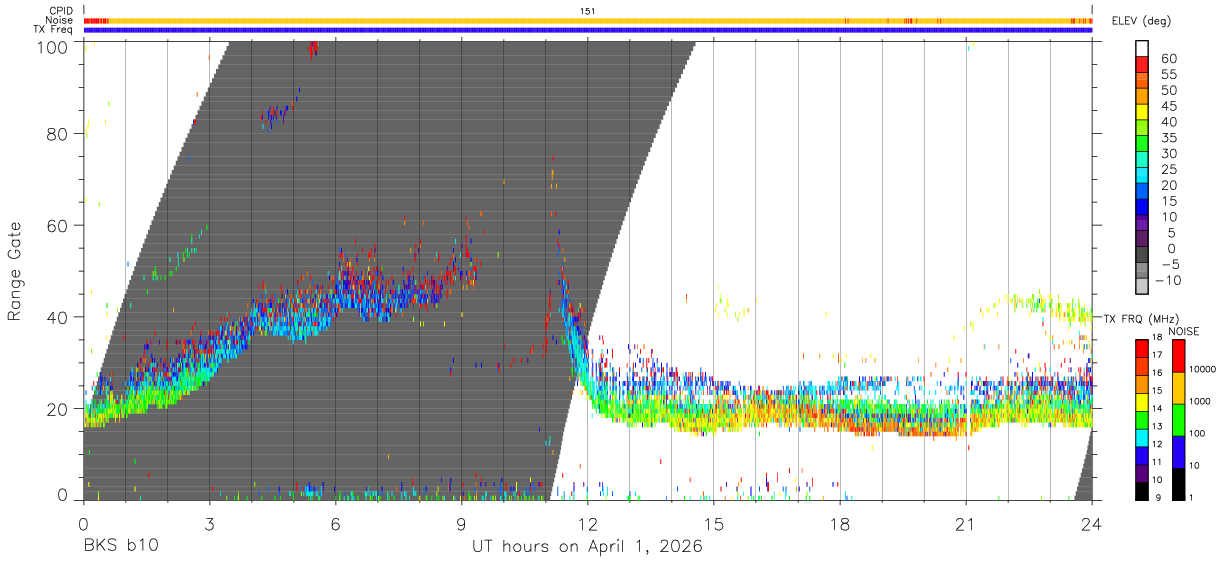This screenshot has height=567, width=1228.
Task: Click the orange Noise strip above plot
Action: pyautogui.click(x=587, y=20)
